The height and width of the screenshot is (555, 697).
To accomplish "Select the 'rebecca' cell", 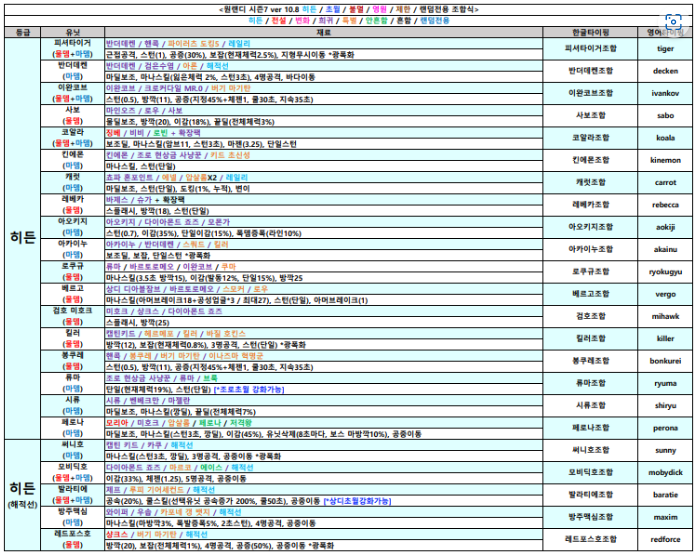I will point(665,205).
